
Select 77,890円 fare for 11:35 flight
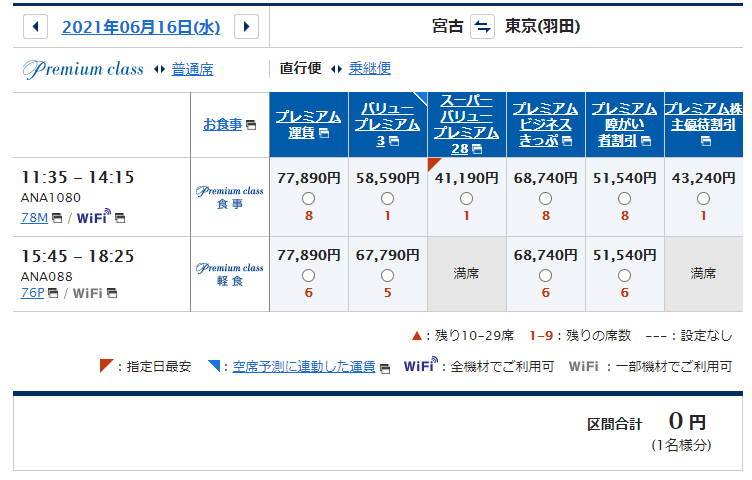(308, 199)
